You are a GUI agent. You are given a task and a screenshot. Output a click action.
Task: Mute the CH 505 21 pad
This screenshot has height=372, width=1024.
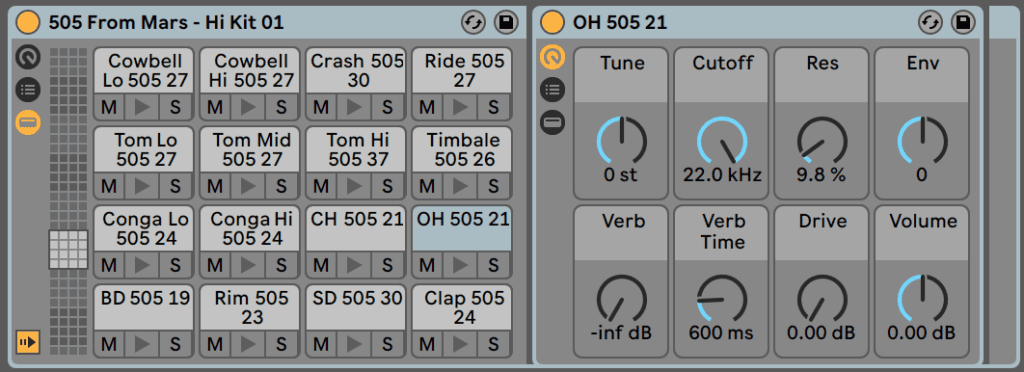(x=321, y=265)
